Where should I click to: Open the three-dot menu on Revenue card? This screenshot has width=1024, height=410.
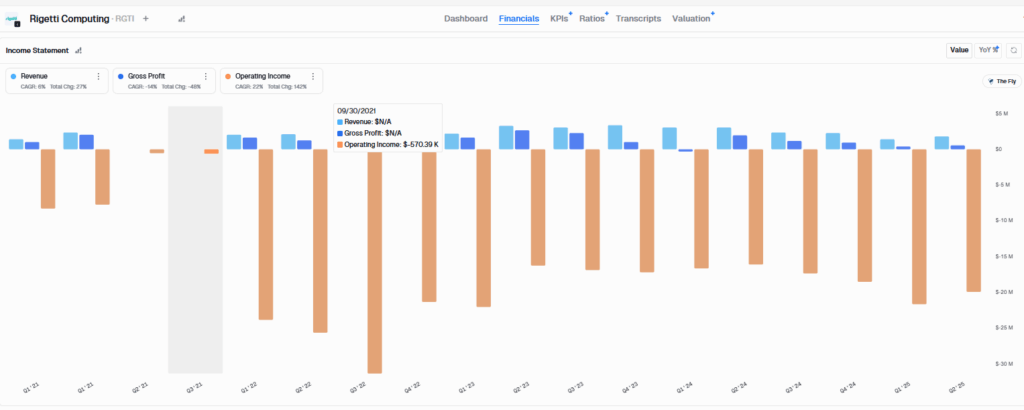point(98,76)
